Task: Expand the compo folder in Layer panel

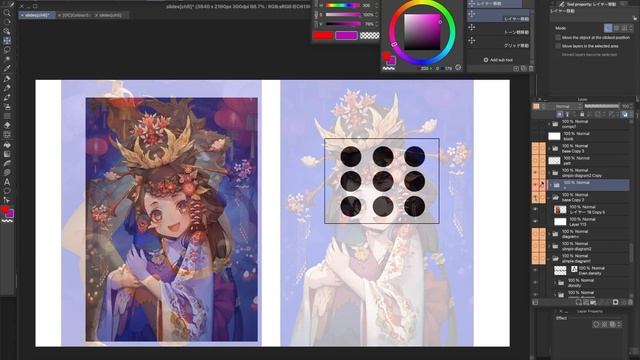Action: (549, 124)
